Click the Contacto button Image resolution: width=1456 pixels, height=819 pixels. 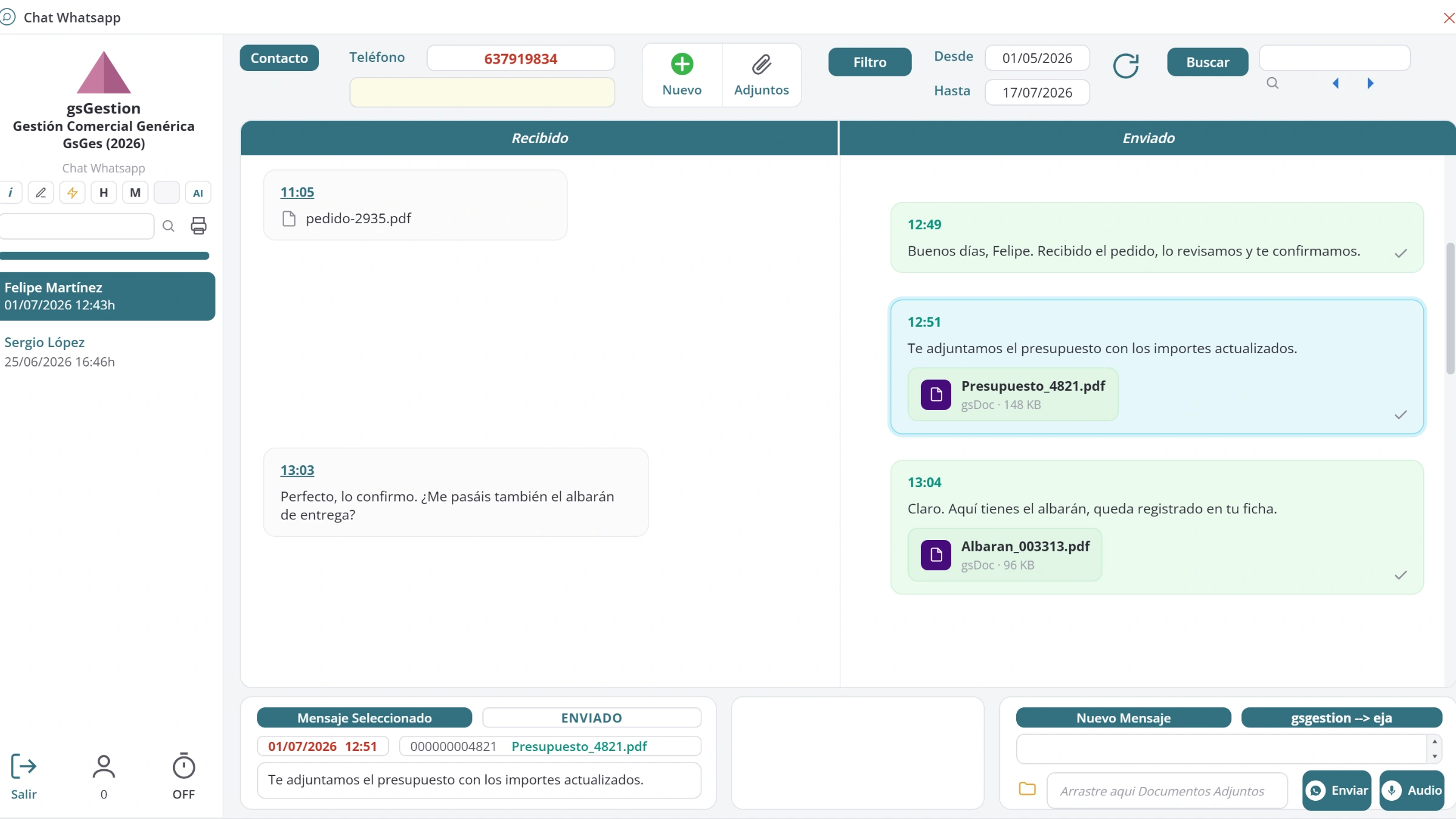279,58
